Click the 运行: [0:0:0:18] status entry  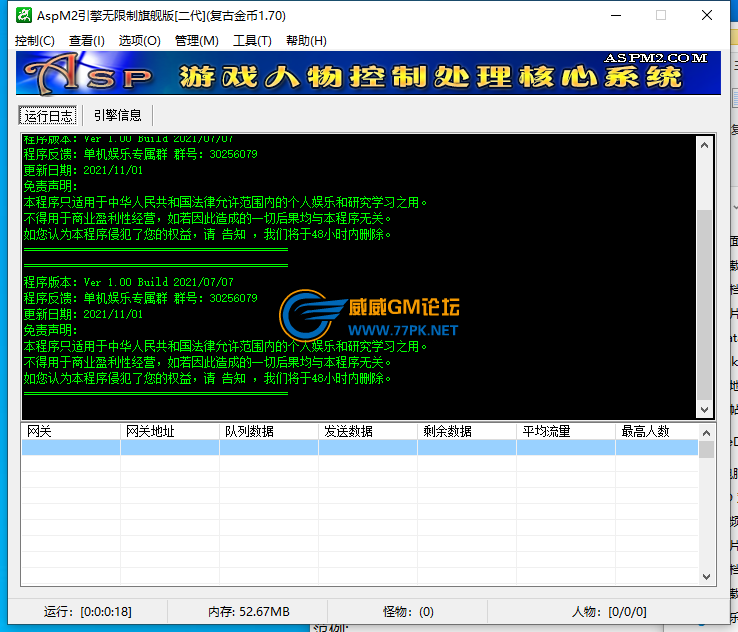(x=88, y=611)
